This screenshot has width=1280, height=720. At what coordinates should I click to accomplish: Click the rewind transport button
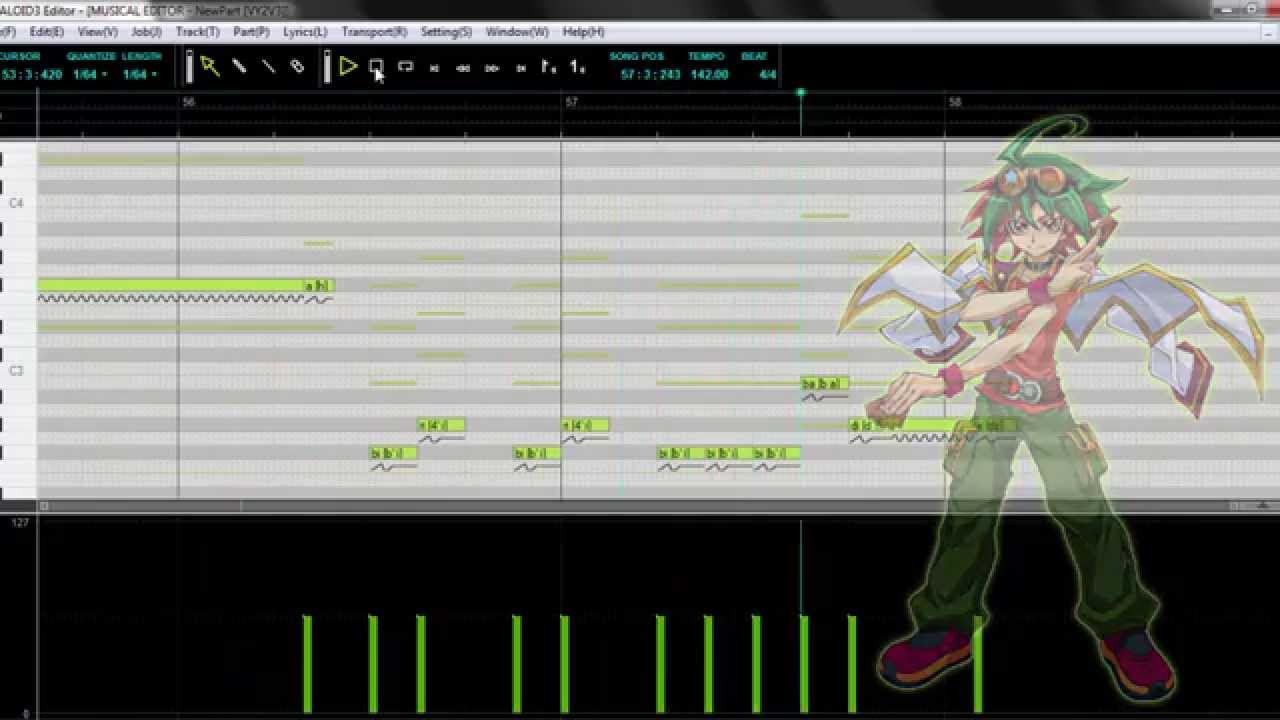463,68
